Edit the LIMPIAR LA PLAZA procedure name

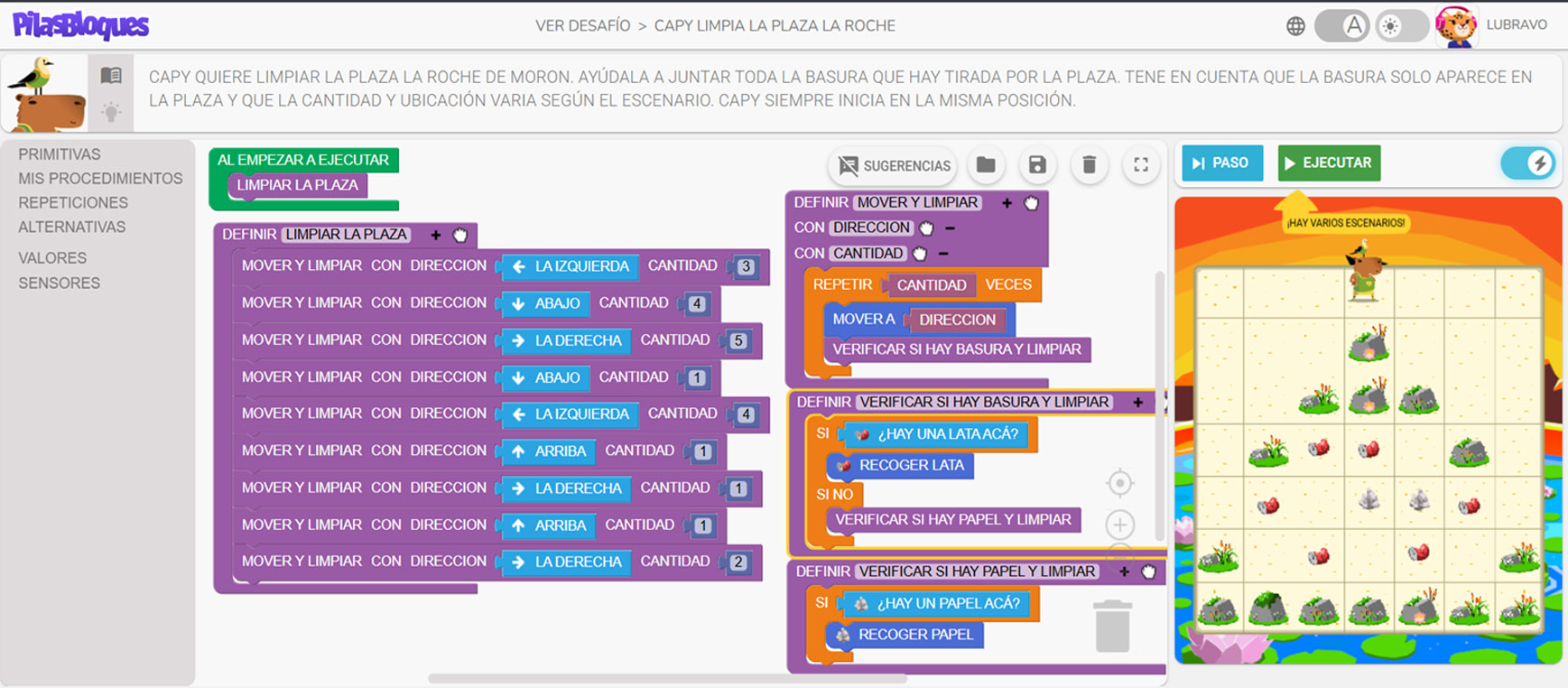click(347, 235)
